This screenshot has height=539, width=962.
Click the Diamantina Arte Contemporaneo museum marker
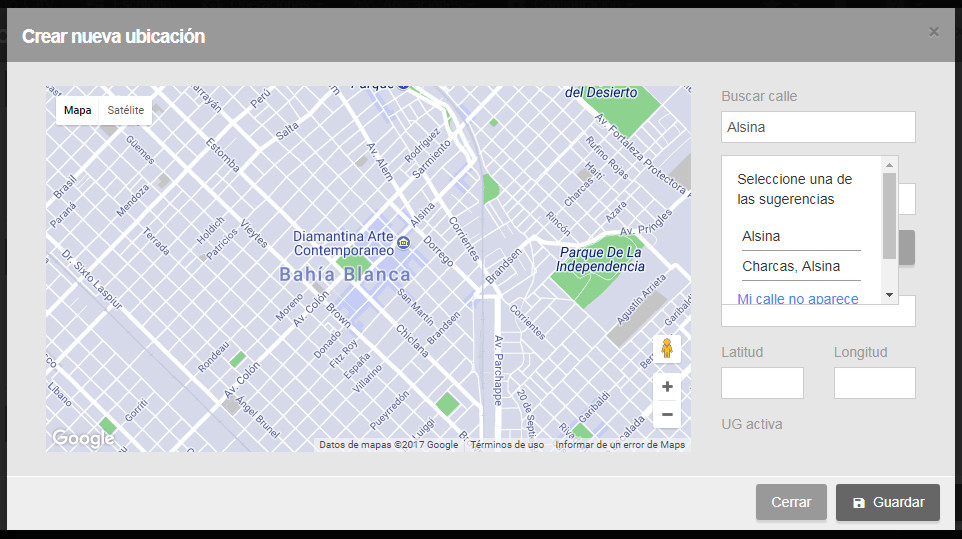tap(403, 243)
